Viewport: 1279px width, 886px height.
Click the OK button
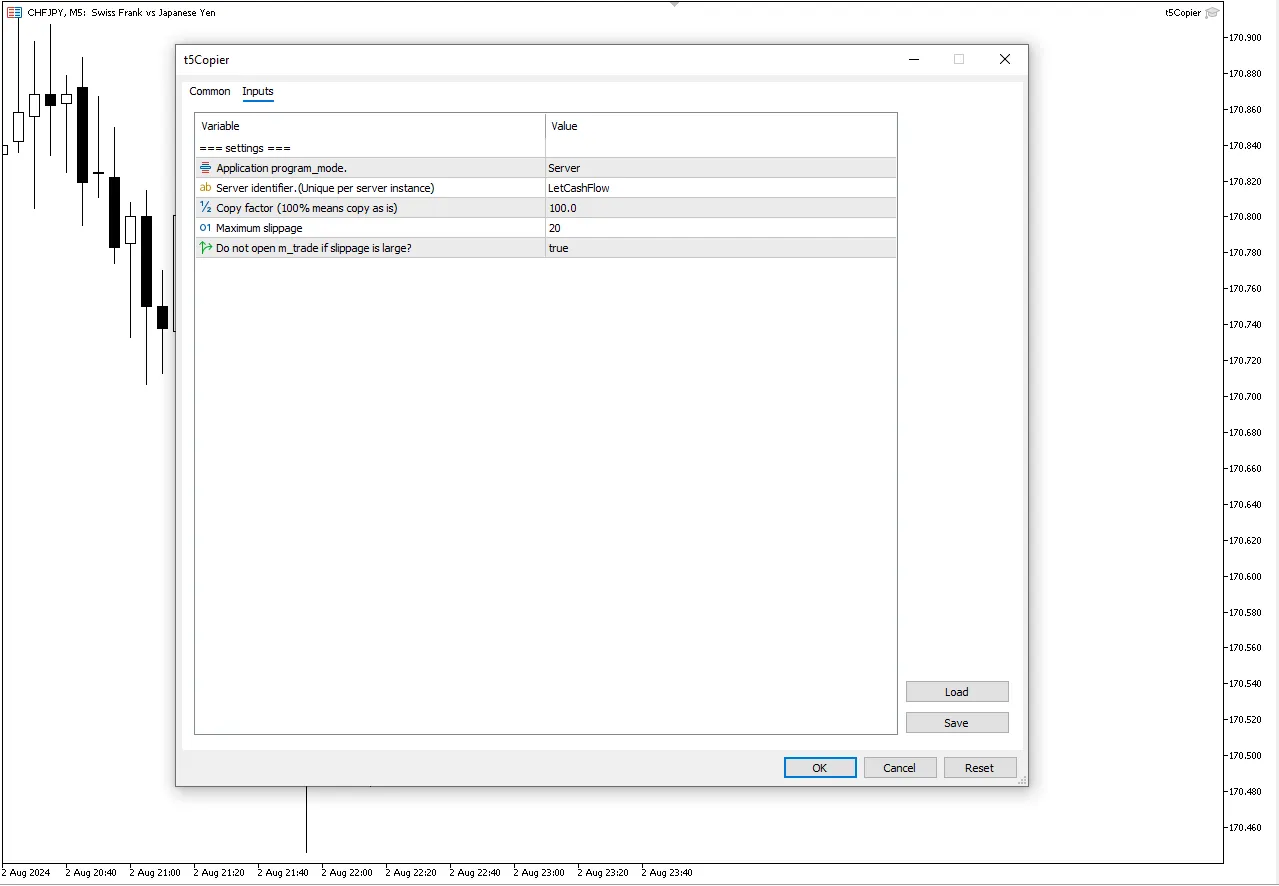pos(820,768)
